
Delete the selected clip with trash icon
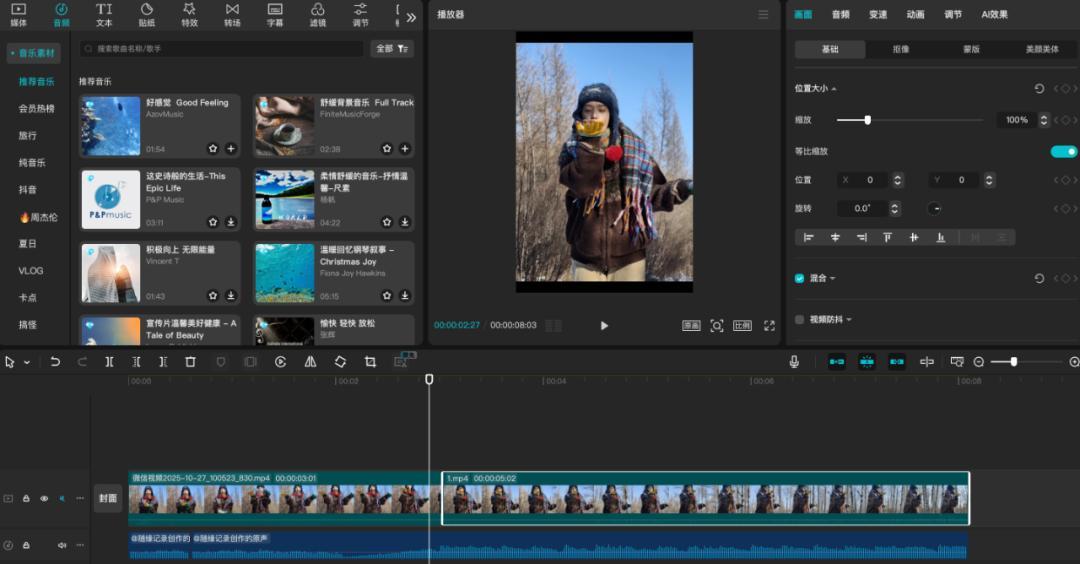point(190,362)
